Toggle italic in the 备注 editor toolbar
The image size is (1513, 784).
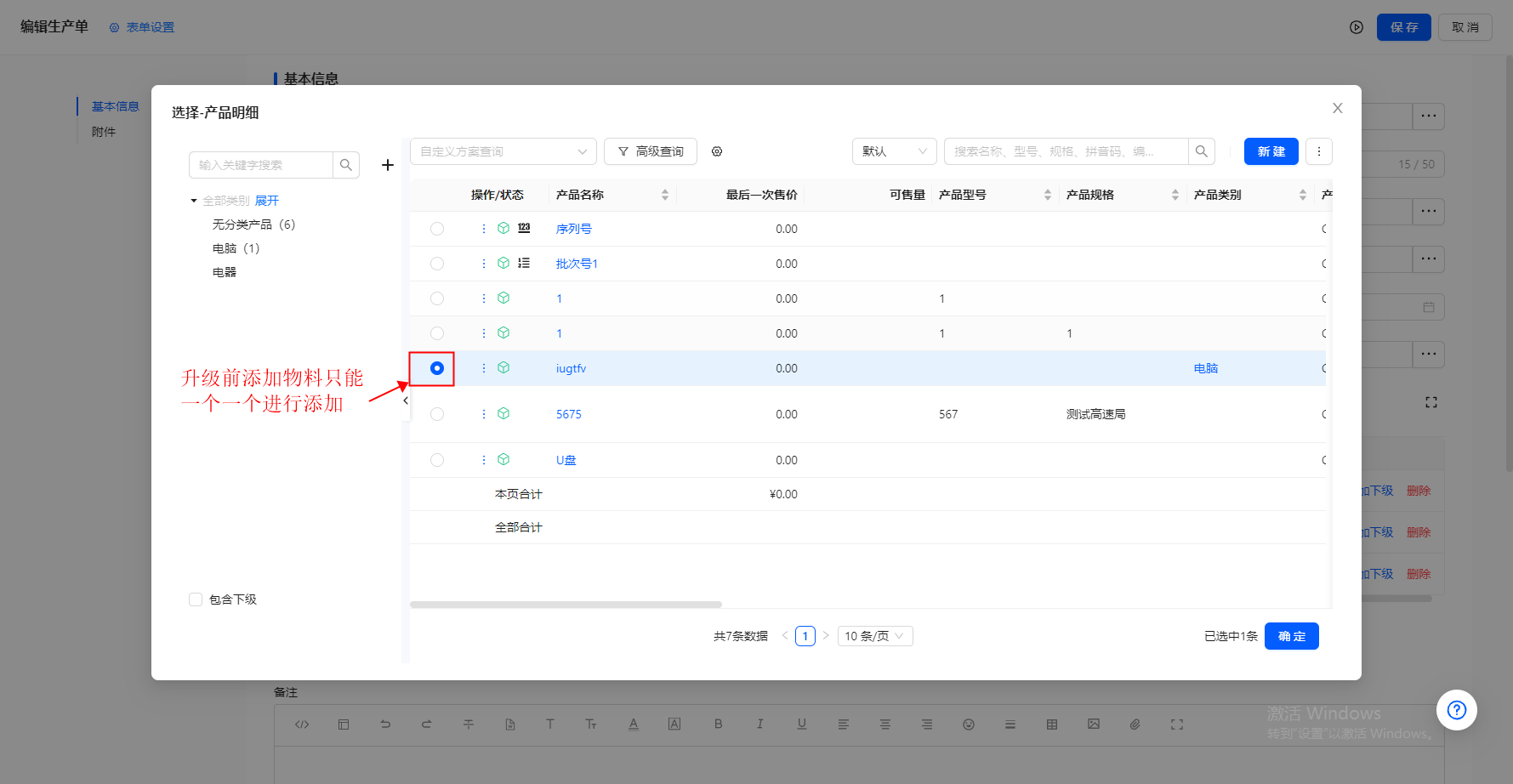[x=759, y=724]
